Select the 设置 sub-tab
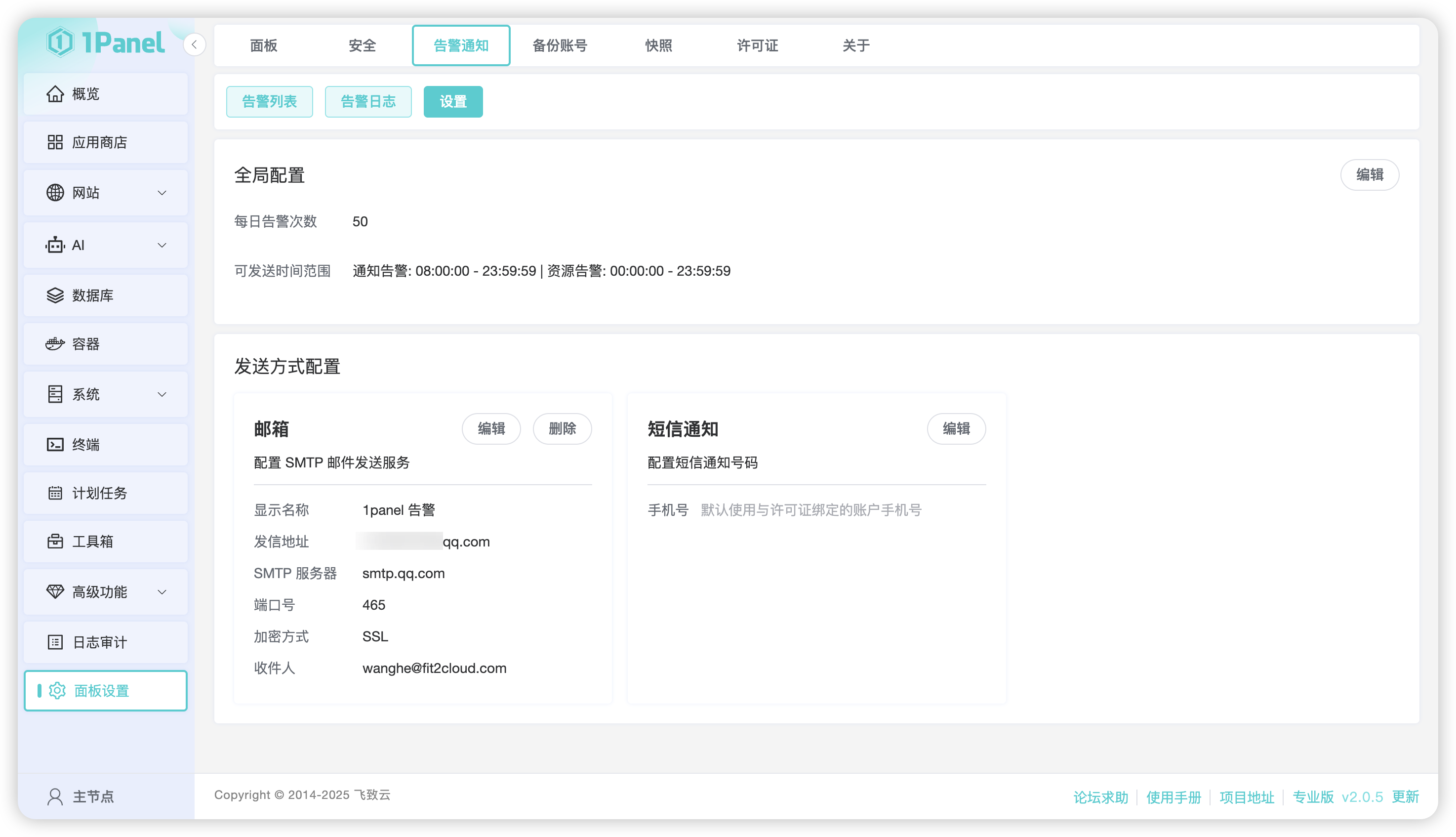 (453, 102)
